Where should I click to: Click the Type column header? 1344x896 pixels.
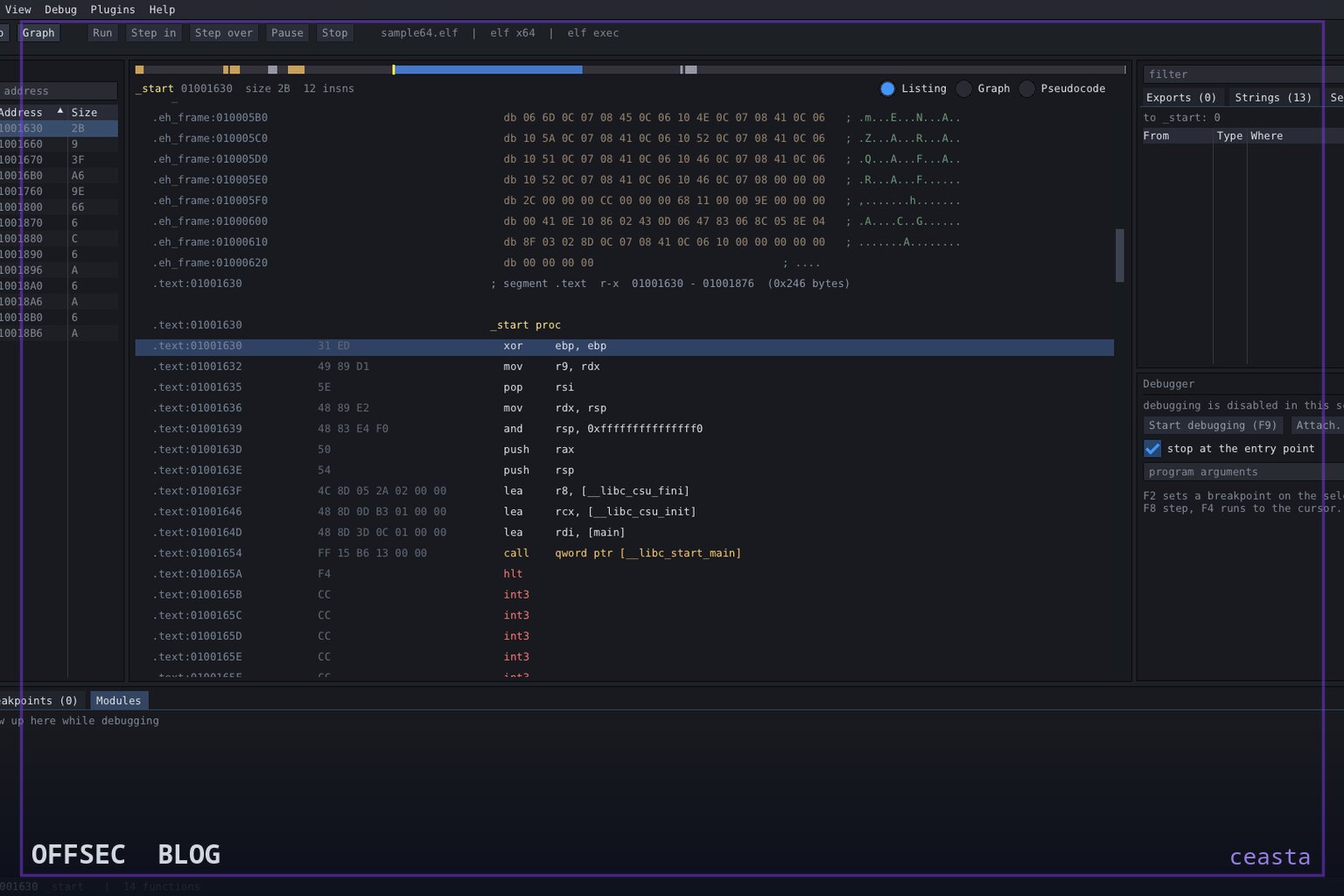click(1229, 136)
